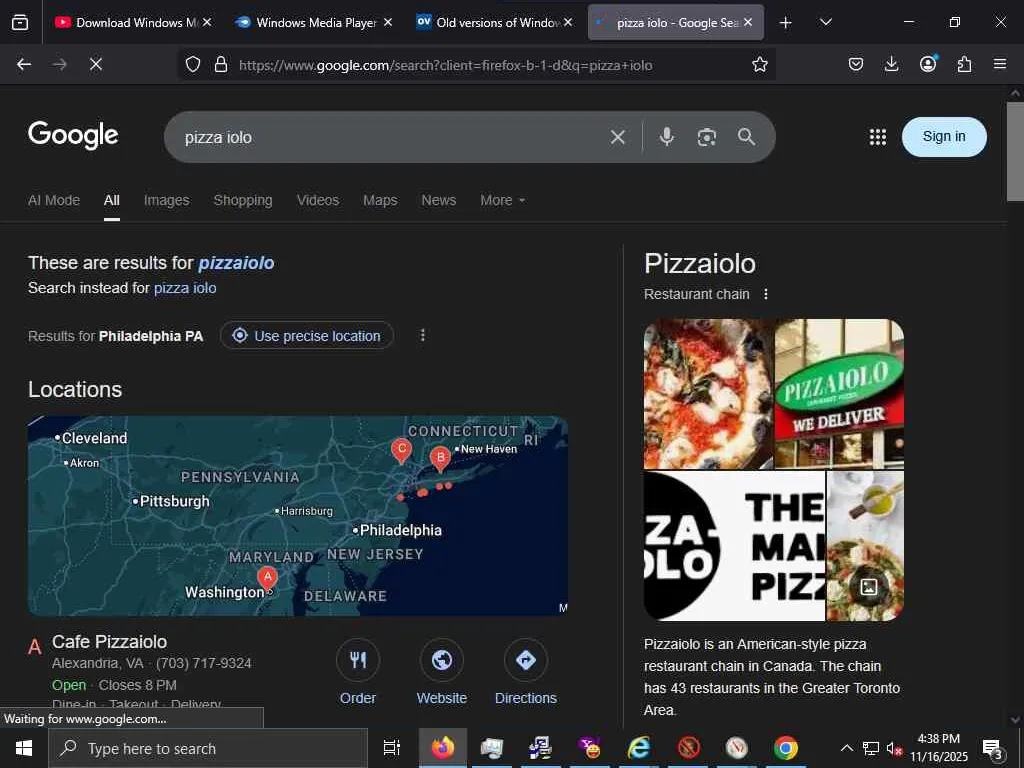1024x768 pixels.
Task: Open Internet Explorer from taskbar
Action: point(638,748)
